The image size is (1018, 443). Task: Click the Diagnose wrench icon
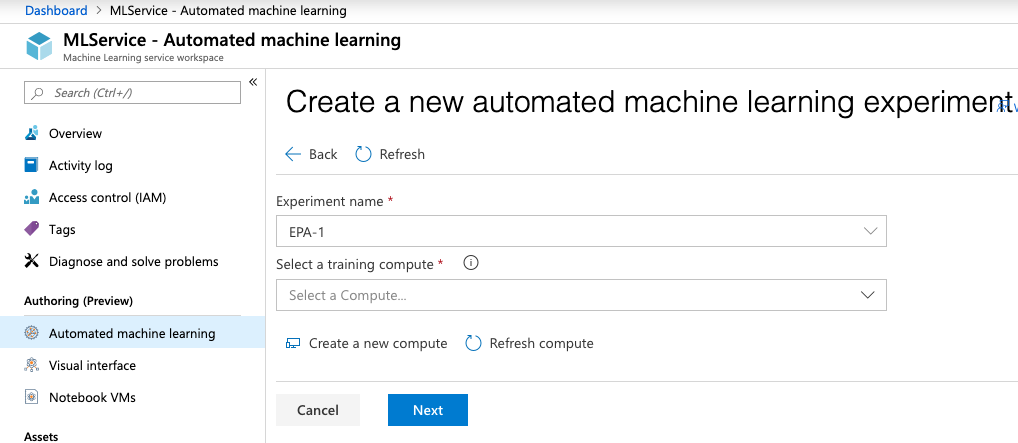tap(31, 261)
